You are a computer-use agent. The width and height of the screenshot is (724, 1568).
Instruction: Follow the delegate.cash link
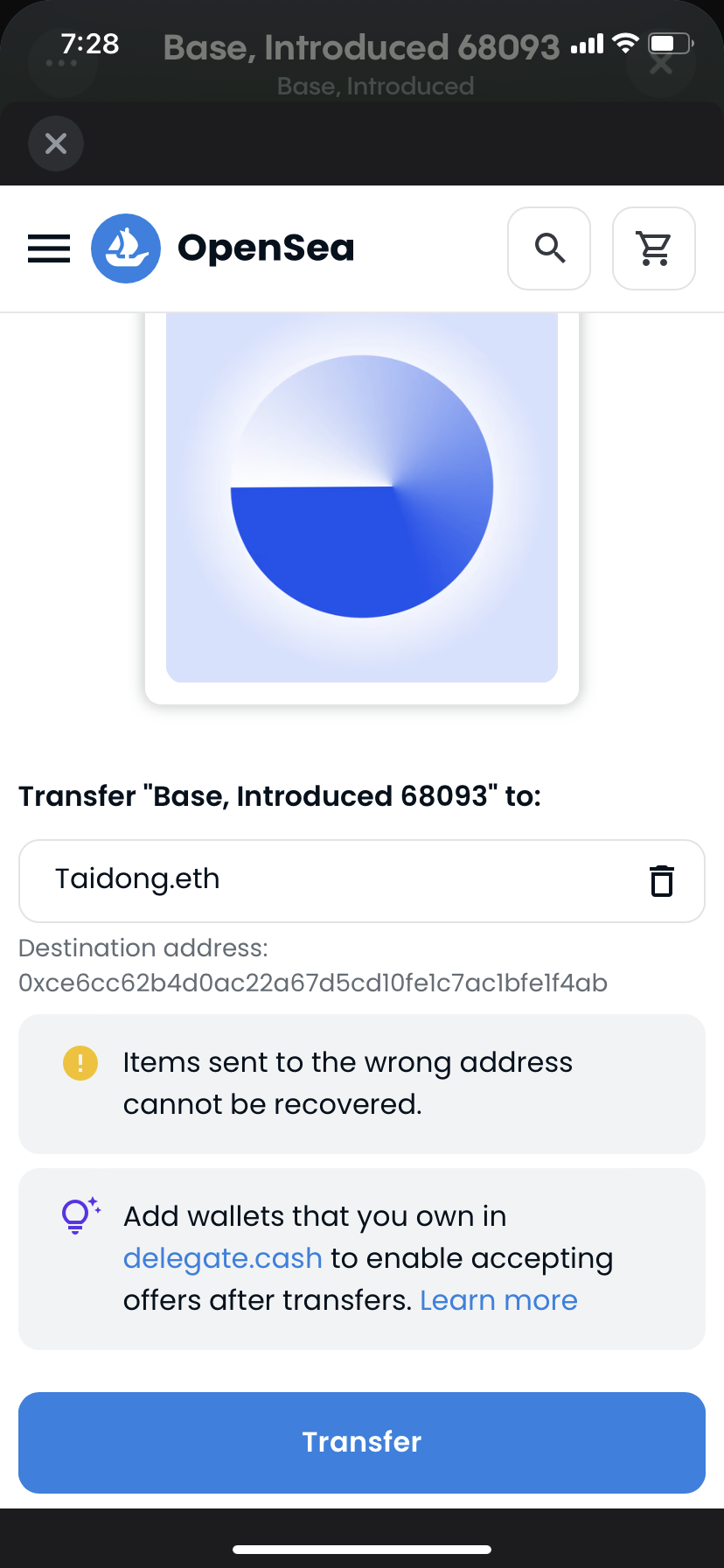(x=223, y=1258)
